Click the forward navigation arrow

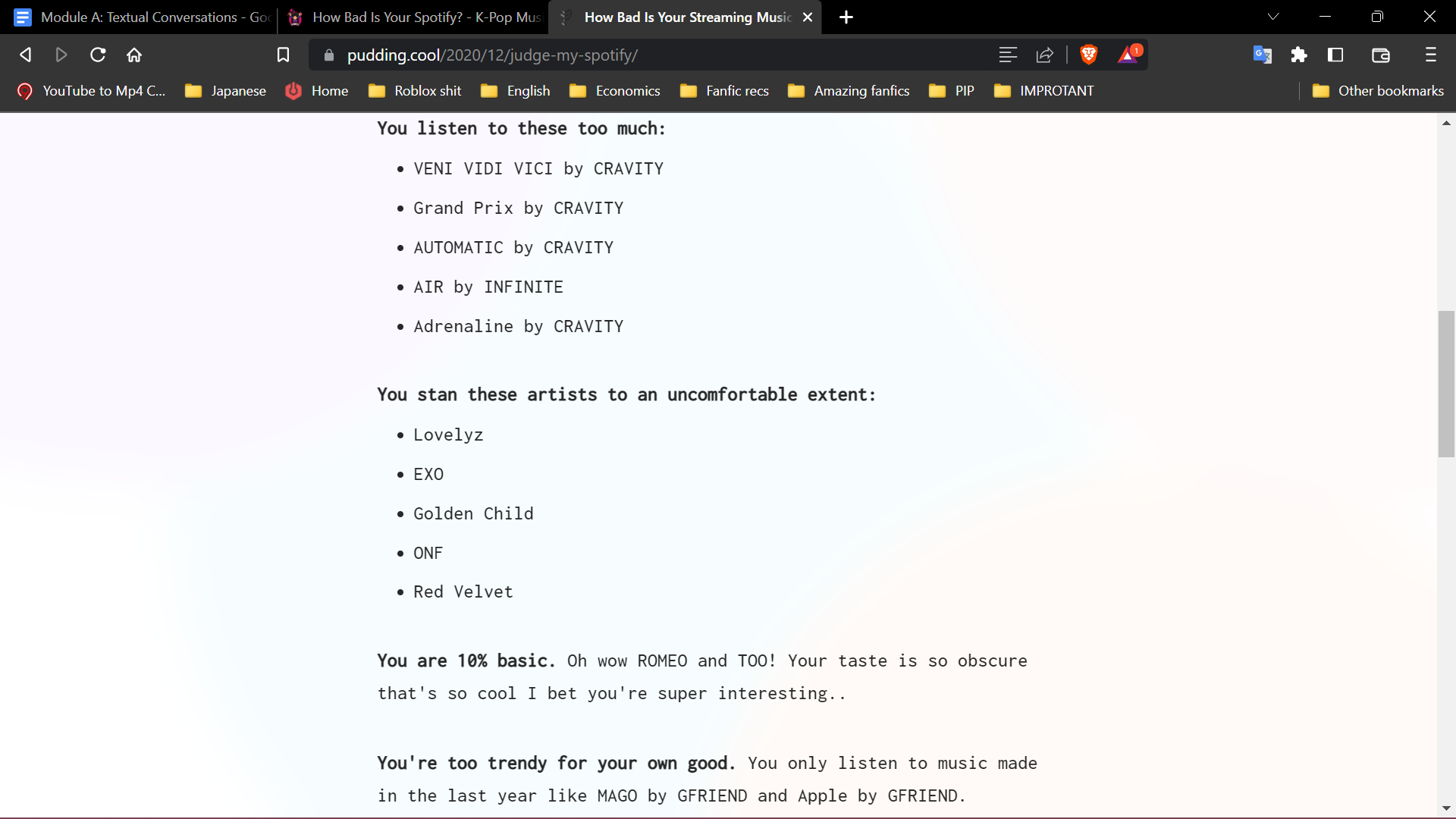[x=61, y=55]
